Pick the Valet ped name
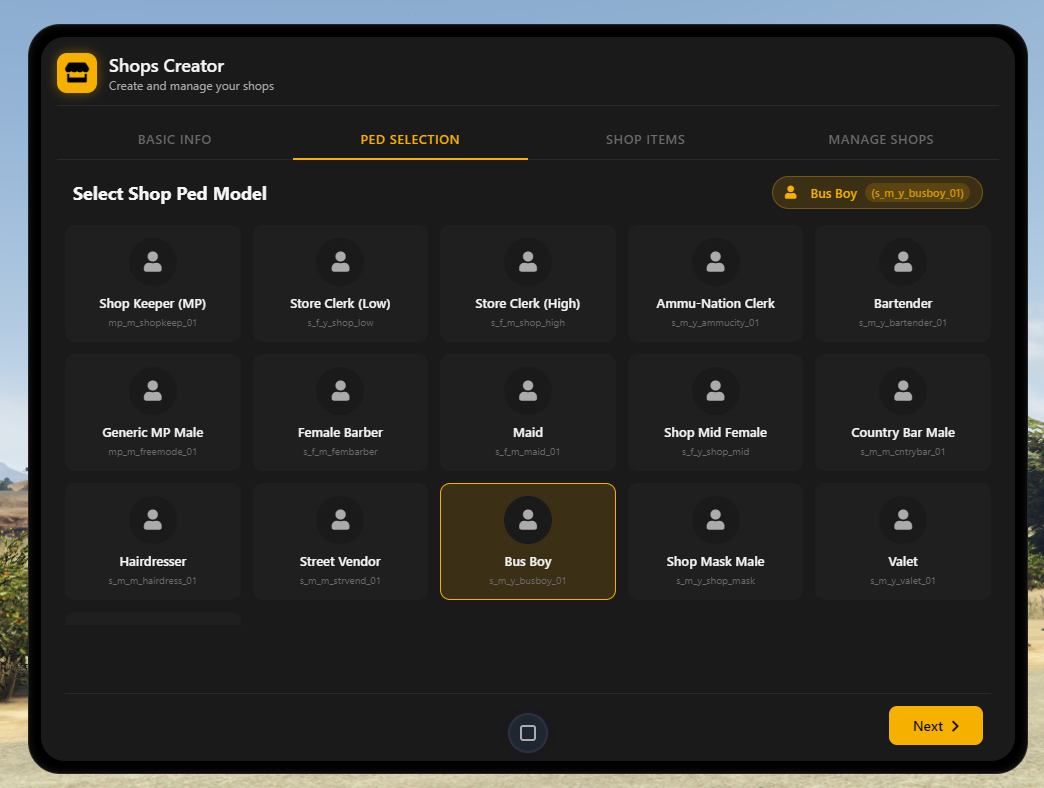Viewport: 1044px width, 788px height. coord(903,562)
